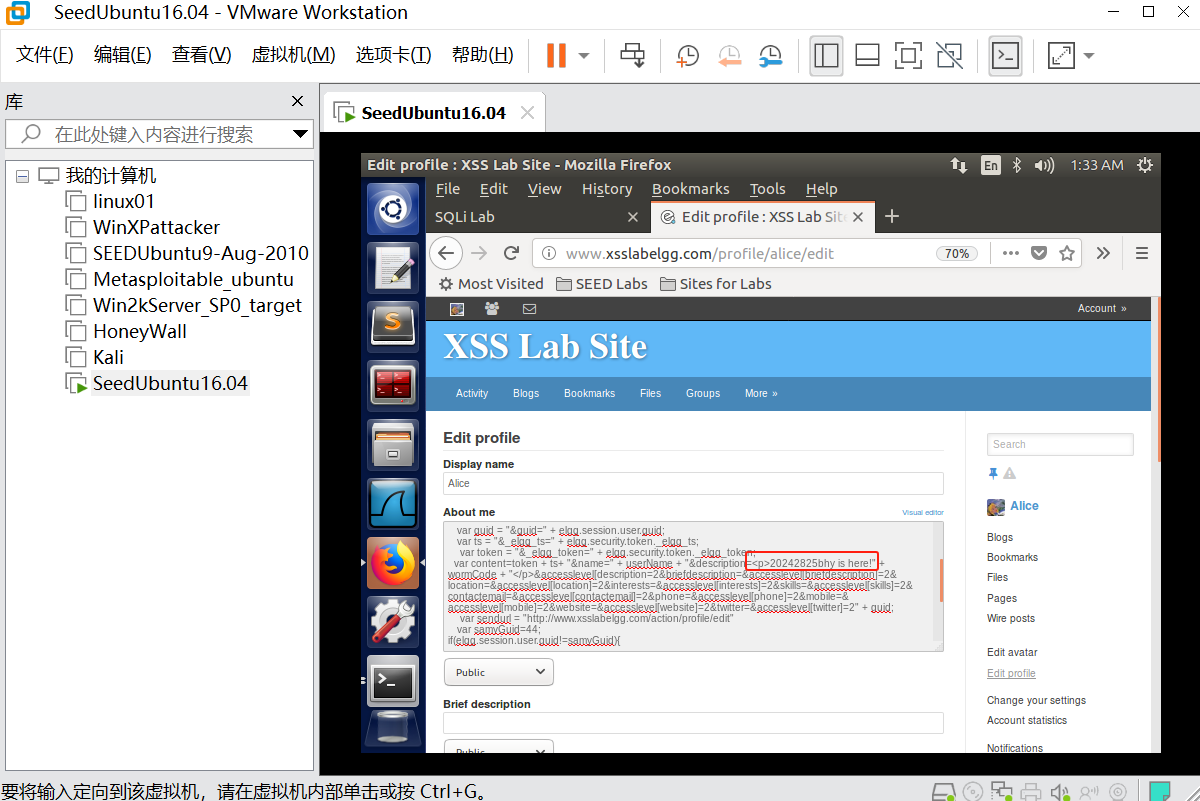1200x801 pixels.
Task: Launch the text editor from Ubuntu dock
Action: (393, 267)
